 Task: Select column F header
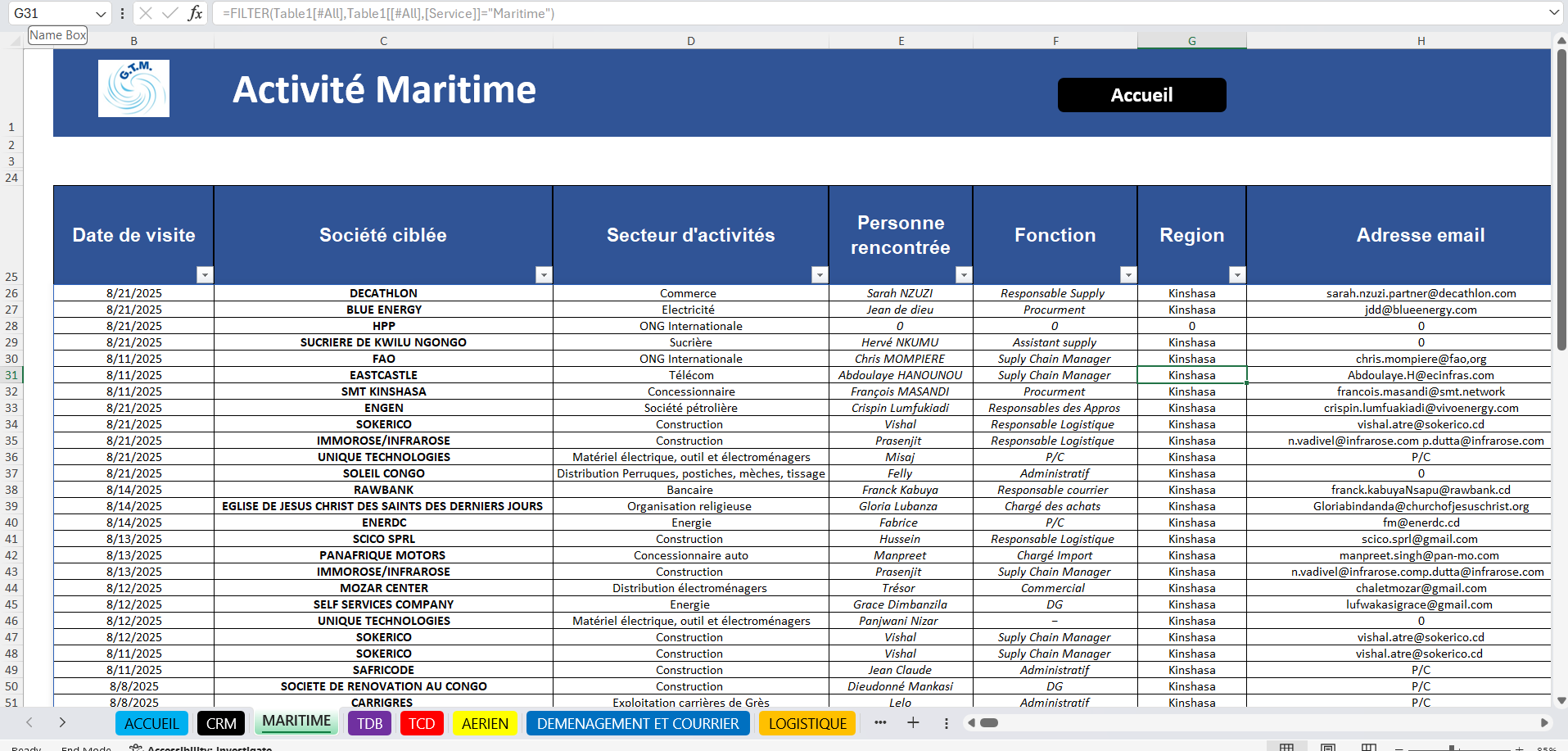[1055, 41]
